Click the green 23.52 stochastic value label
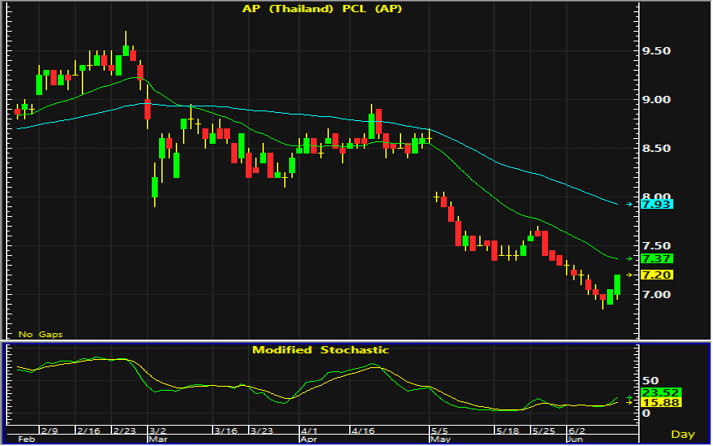713x446 pixels. (661, 392)
